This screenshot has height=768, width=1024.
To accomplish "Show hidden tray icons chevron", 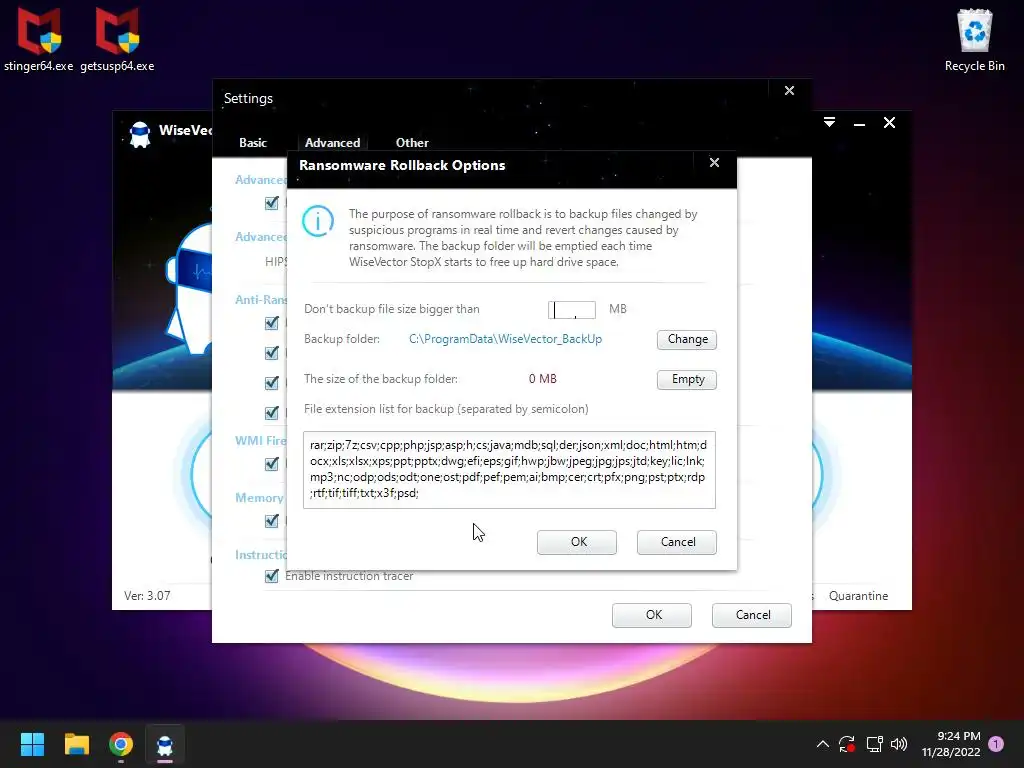I will (823, 744).
